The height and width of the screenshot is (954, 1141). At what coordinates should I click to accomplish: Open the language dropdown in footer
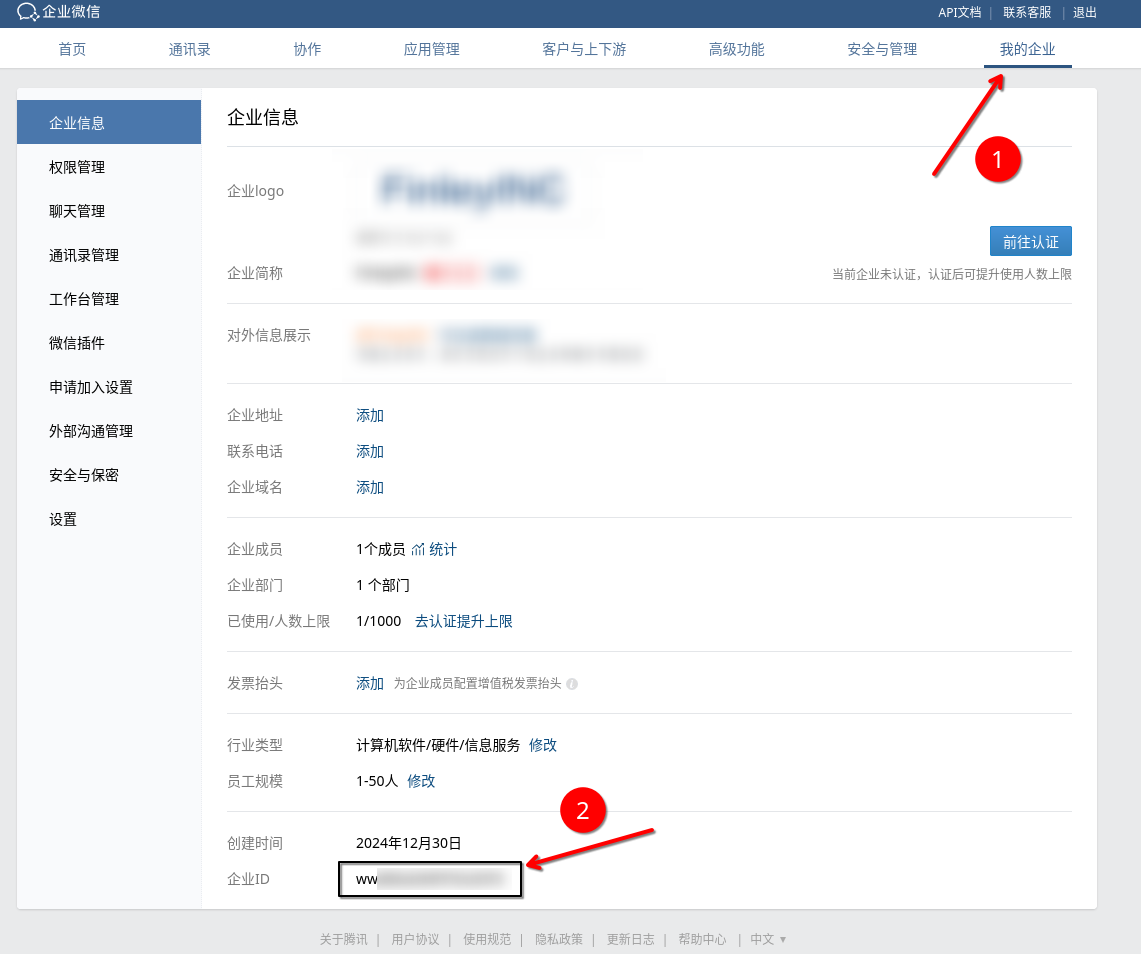point(768,939)
